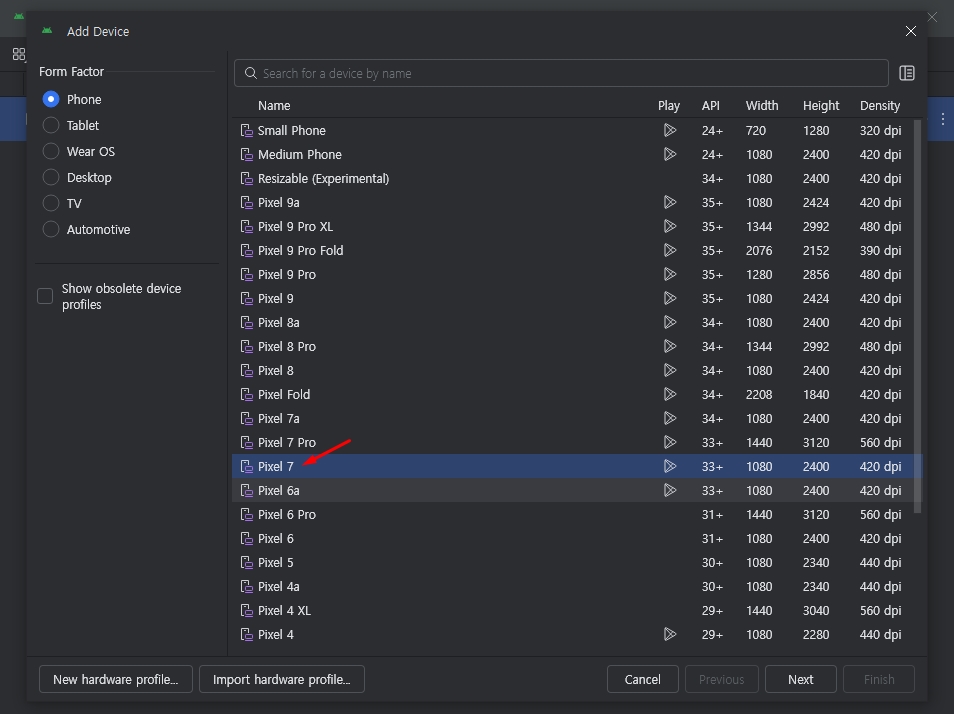Image resolution: width=954 pixels, height=714 pixels.
Task: Cancel the Add Device dialog
Action: 642,679
